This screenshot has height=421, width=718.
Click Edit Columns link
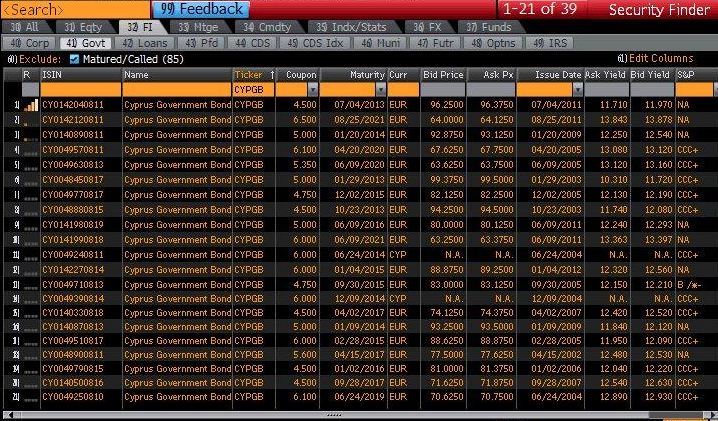coord(656,59)
